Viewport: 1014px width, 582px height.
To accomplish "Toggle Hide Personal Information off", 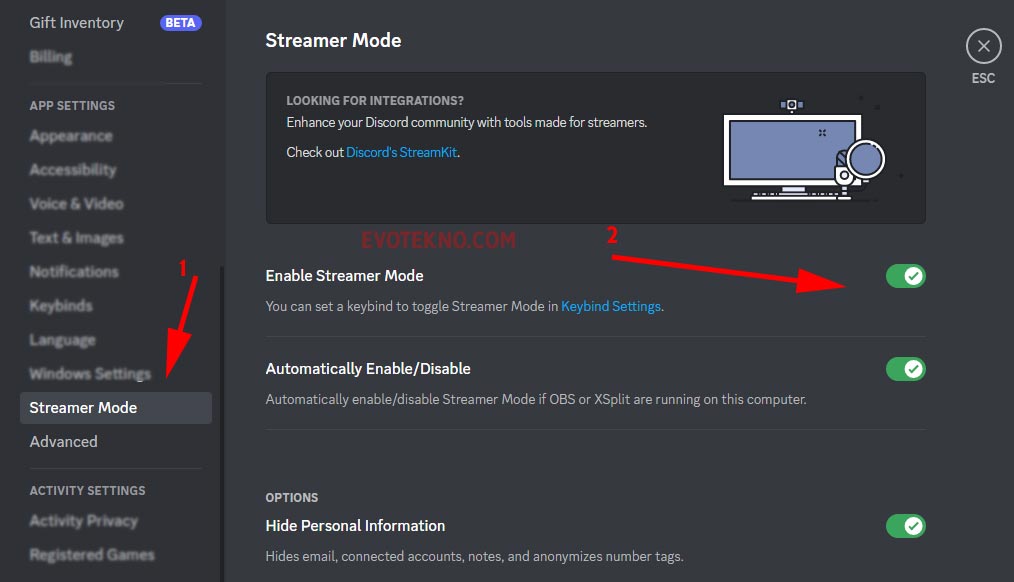I will tap(905, 525).
